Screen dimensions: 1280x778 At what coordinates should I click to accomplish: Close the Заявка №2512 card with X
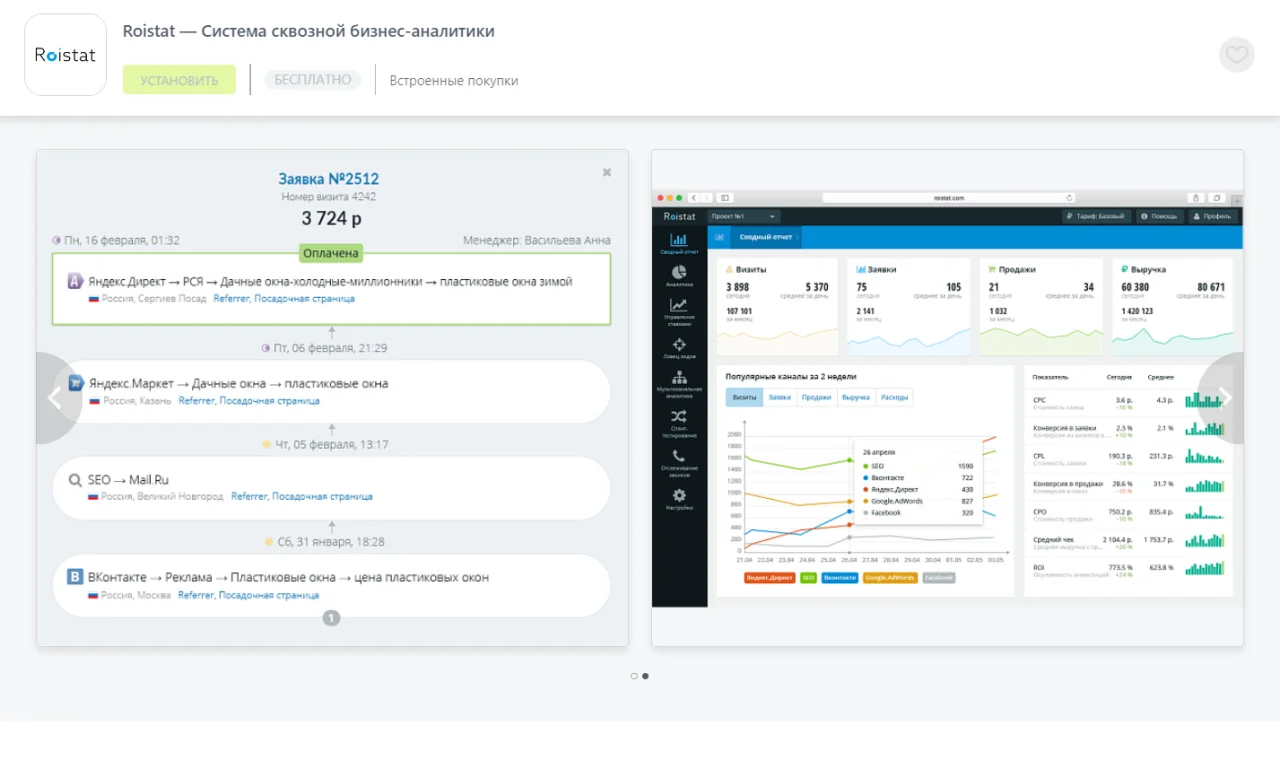[x=607, y=172]
